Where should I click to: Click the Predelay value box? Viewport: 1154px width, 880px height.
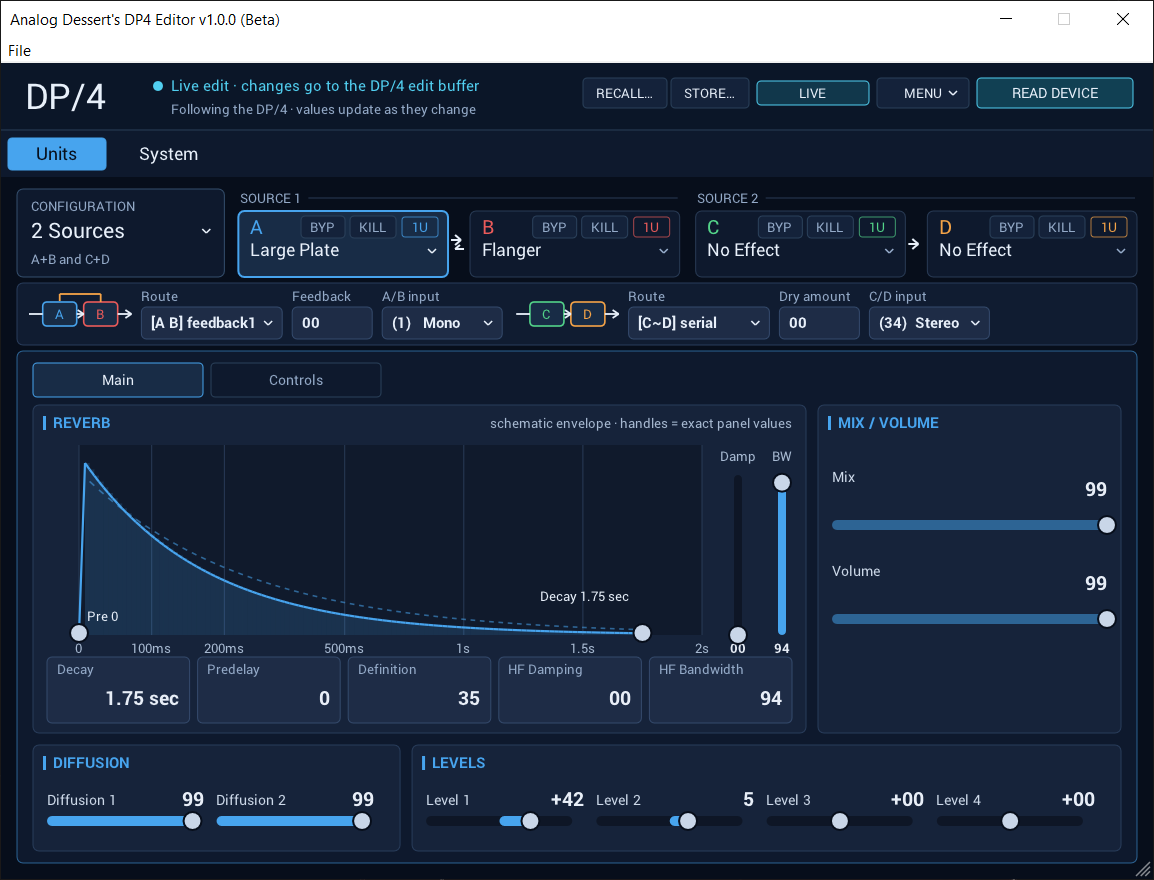(269, 690)
